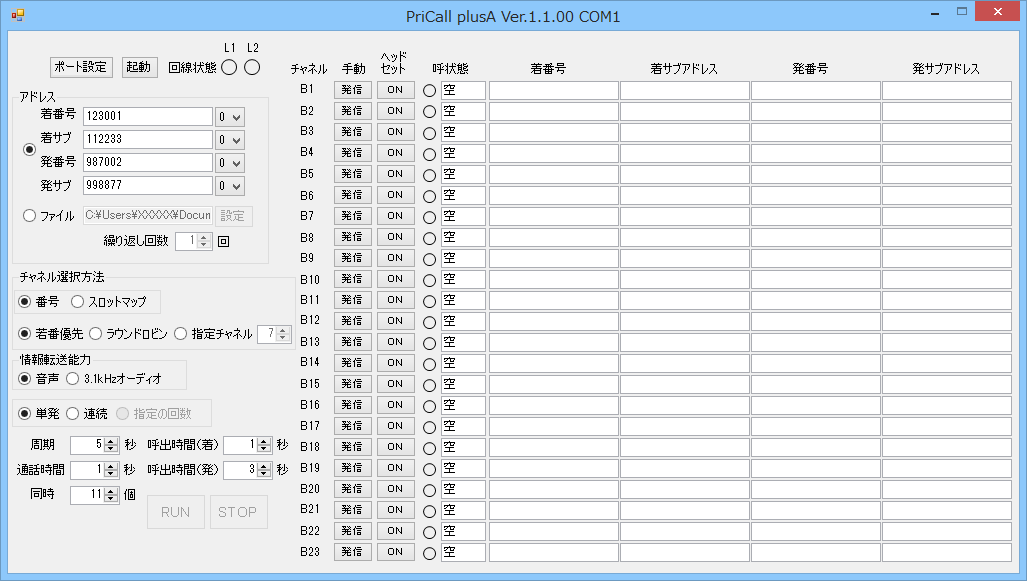Click the call state indicator for B2
Image resolution: width=1027 pixels, height=581 pixels.
click(429, 112)
